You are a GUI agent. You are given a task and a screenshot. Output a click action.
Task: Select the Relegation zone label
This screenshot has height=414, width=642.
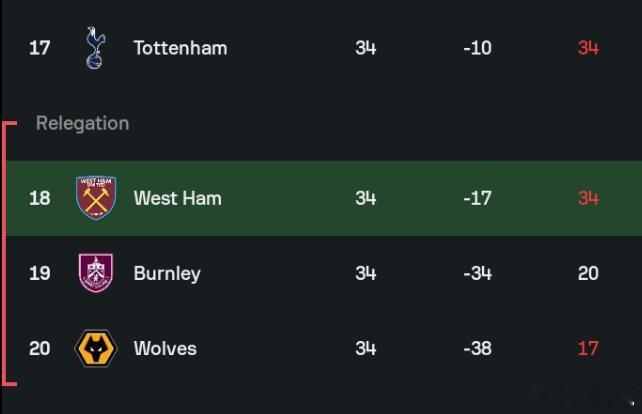83,123
